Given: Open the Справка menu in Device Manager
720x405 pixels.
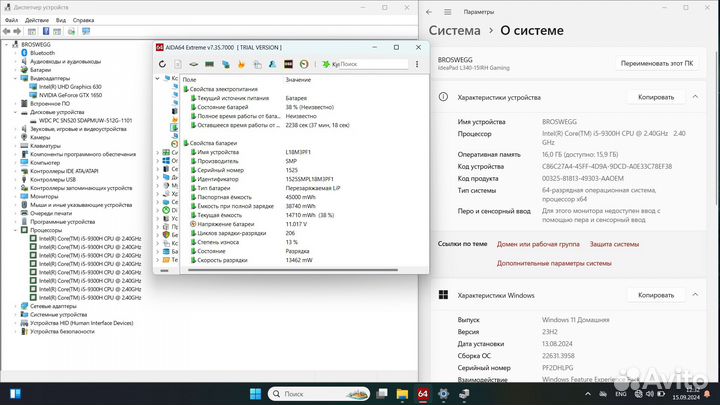Looking at the screenshot, I should [84, 19].
